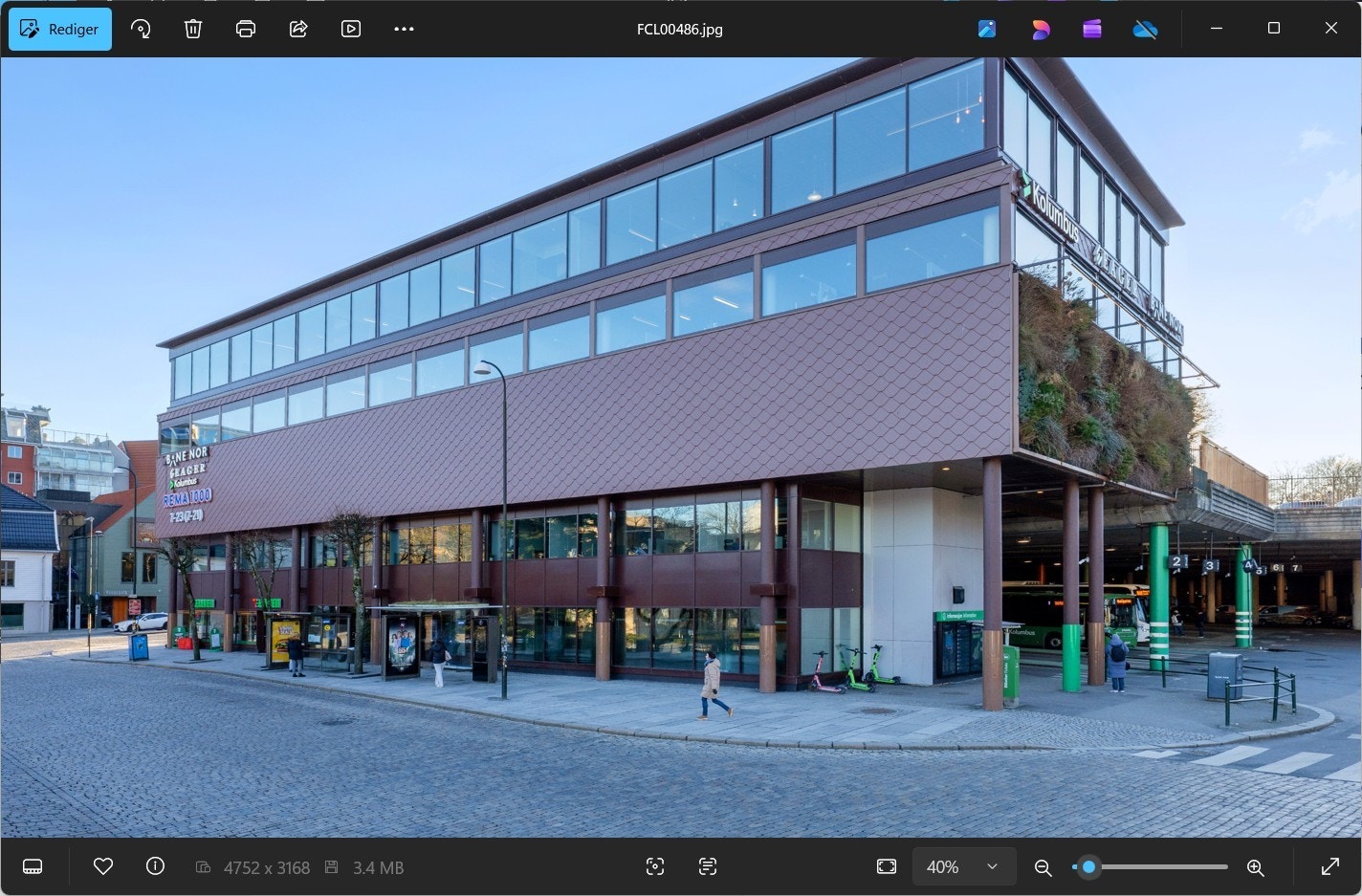Open the OneDrive cloud status icon
This screenshot has height=896, width=1362.
pos(1145,29)
